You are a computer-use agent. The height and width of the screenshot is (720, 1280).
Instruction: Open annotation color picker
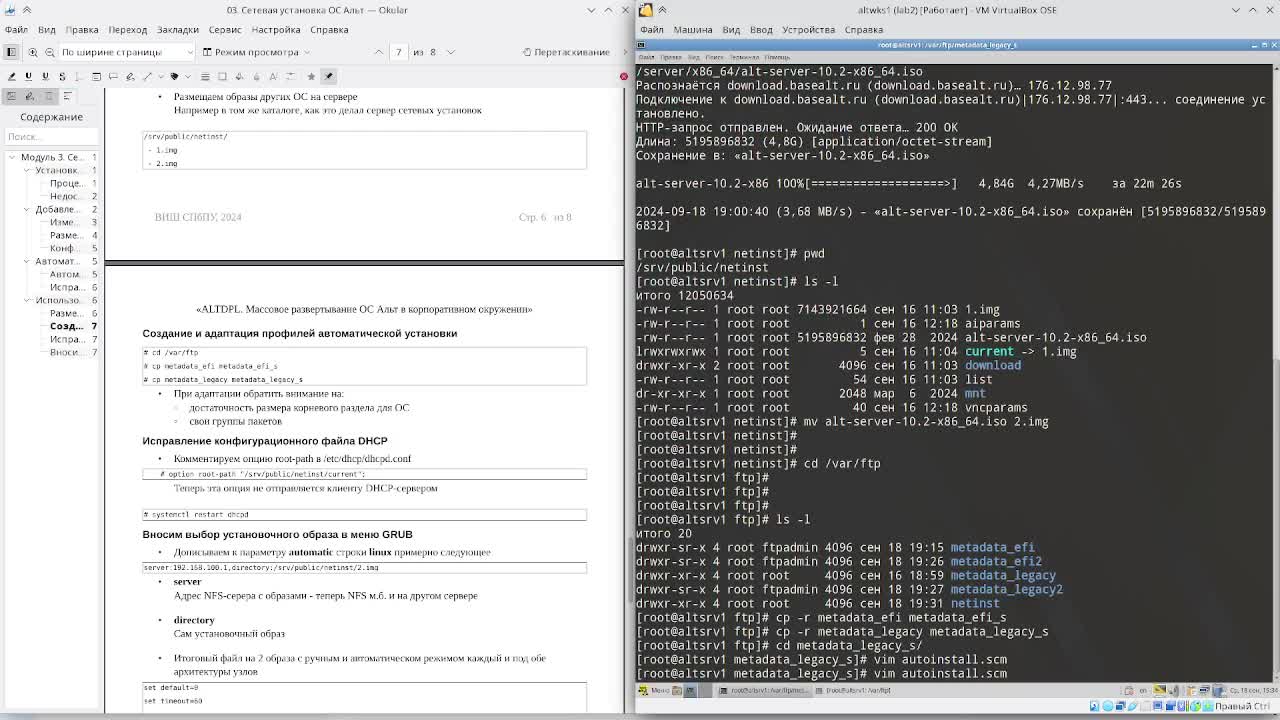[x=222, y=76]
